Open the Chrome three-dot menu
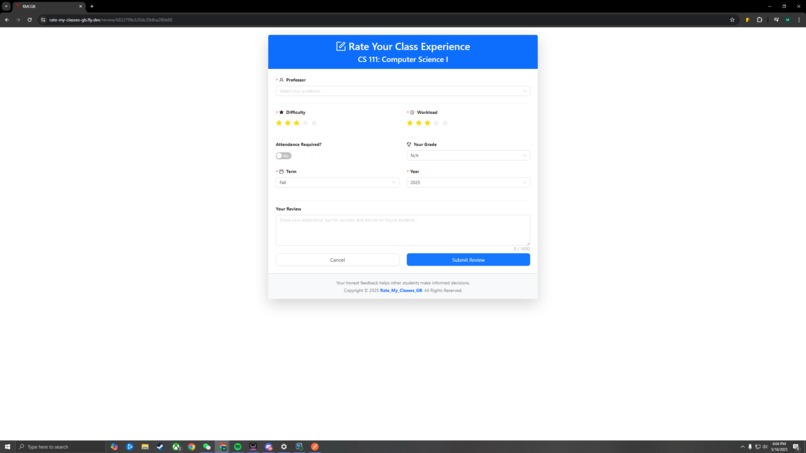The width and height of the screenshot is (806, 453). pos(799,20)
